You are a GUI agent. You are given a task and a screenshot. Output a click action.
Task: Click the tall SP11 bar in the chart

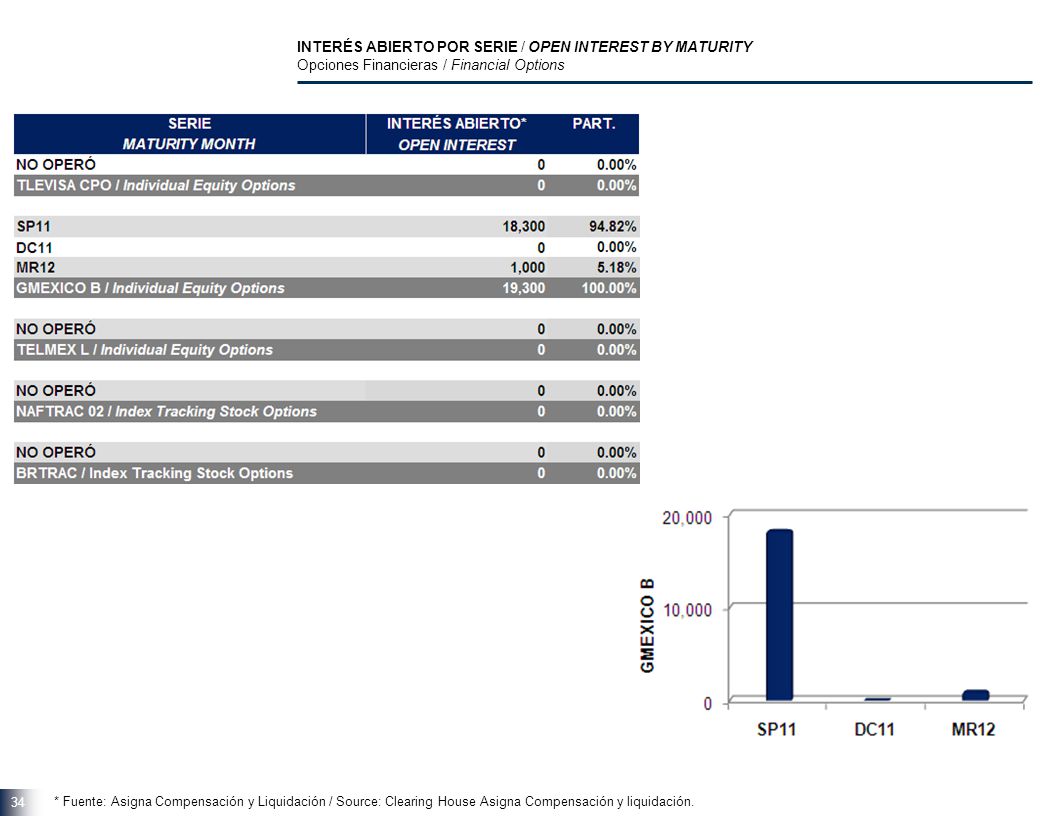point(780,615)
